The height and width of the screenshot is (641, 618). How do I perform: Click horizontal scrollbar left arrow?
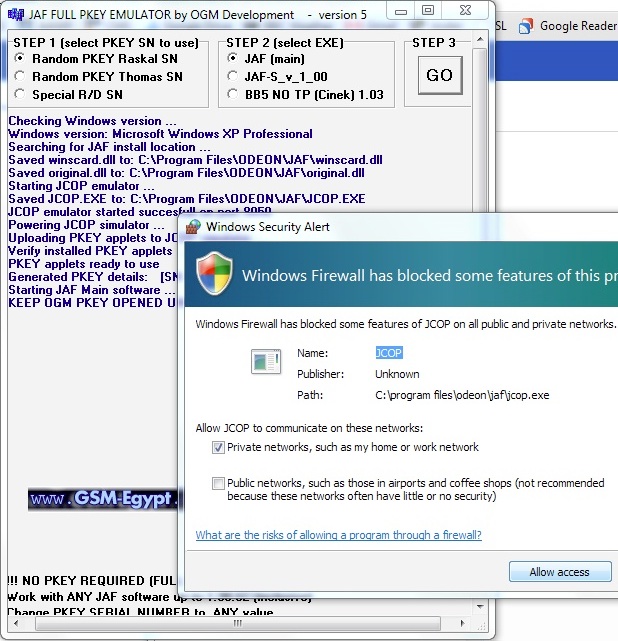click(x=16, y=624)
